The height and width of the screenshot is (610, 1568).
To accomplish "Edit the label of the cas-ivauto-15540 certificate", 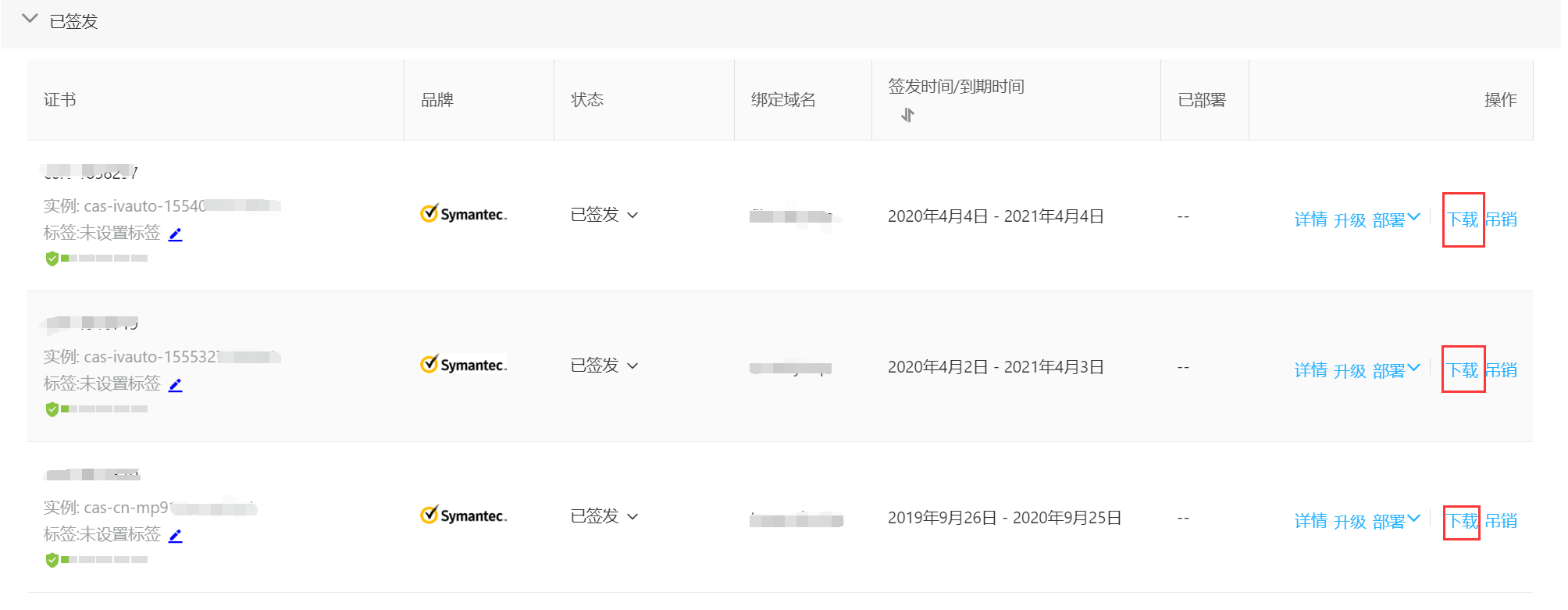I will click(x=176, y=234).
